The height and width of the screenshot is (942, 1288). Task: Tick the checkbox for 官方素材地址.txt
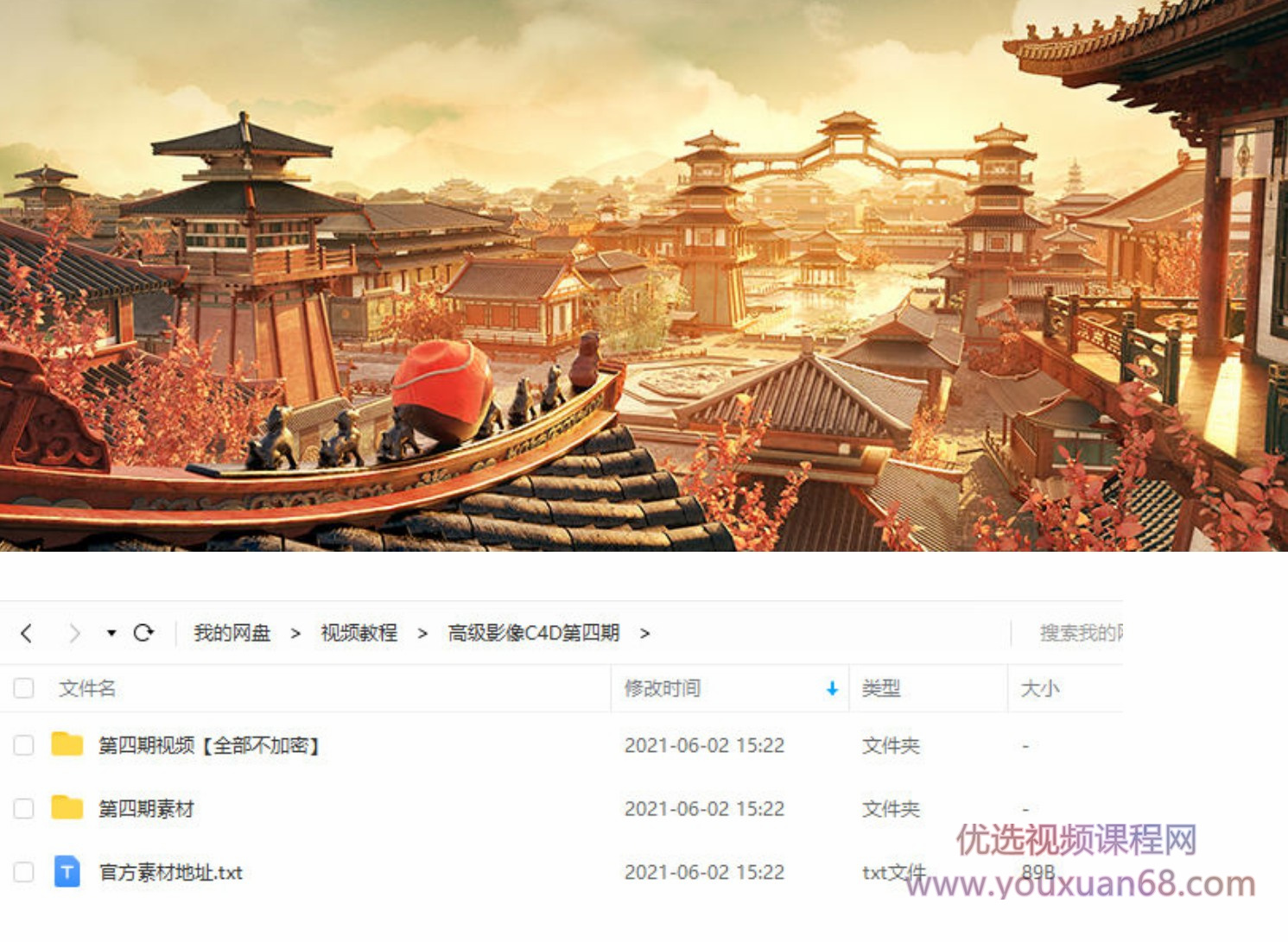click(x=24, y=872)
